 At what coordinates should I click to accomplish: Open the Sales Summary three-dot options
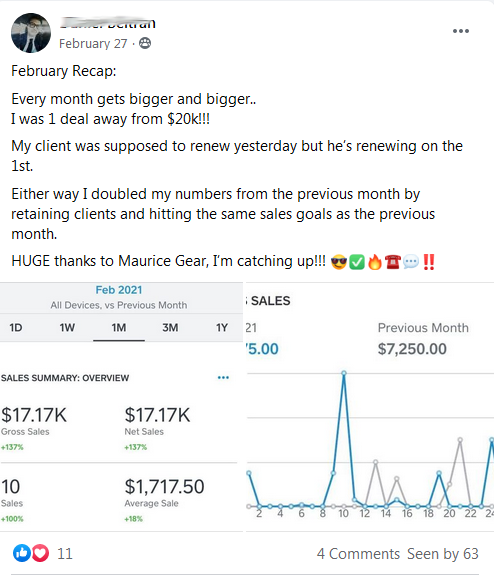[x=223, y=377]
